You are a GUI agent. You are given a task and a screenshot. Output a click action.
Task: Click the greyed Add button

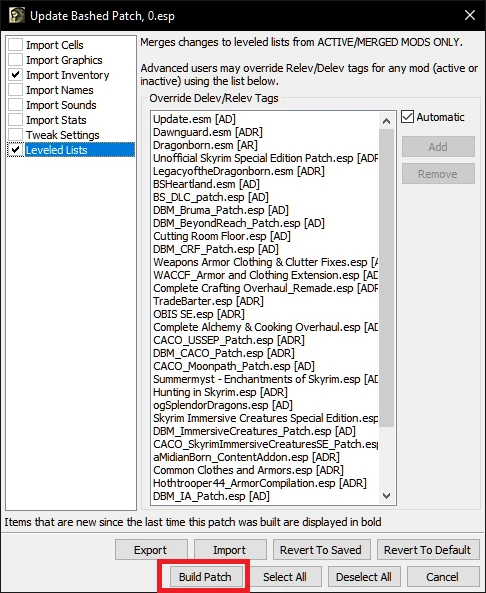(x=438, y=147)
